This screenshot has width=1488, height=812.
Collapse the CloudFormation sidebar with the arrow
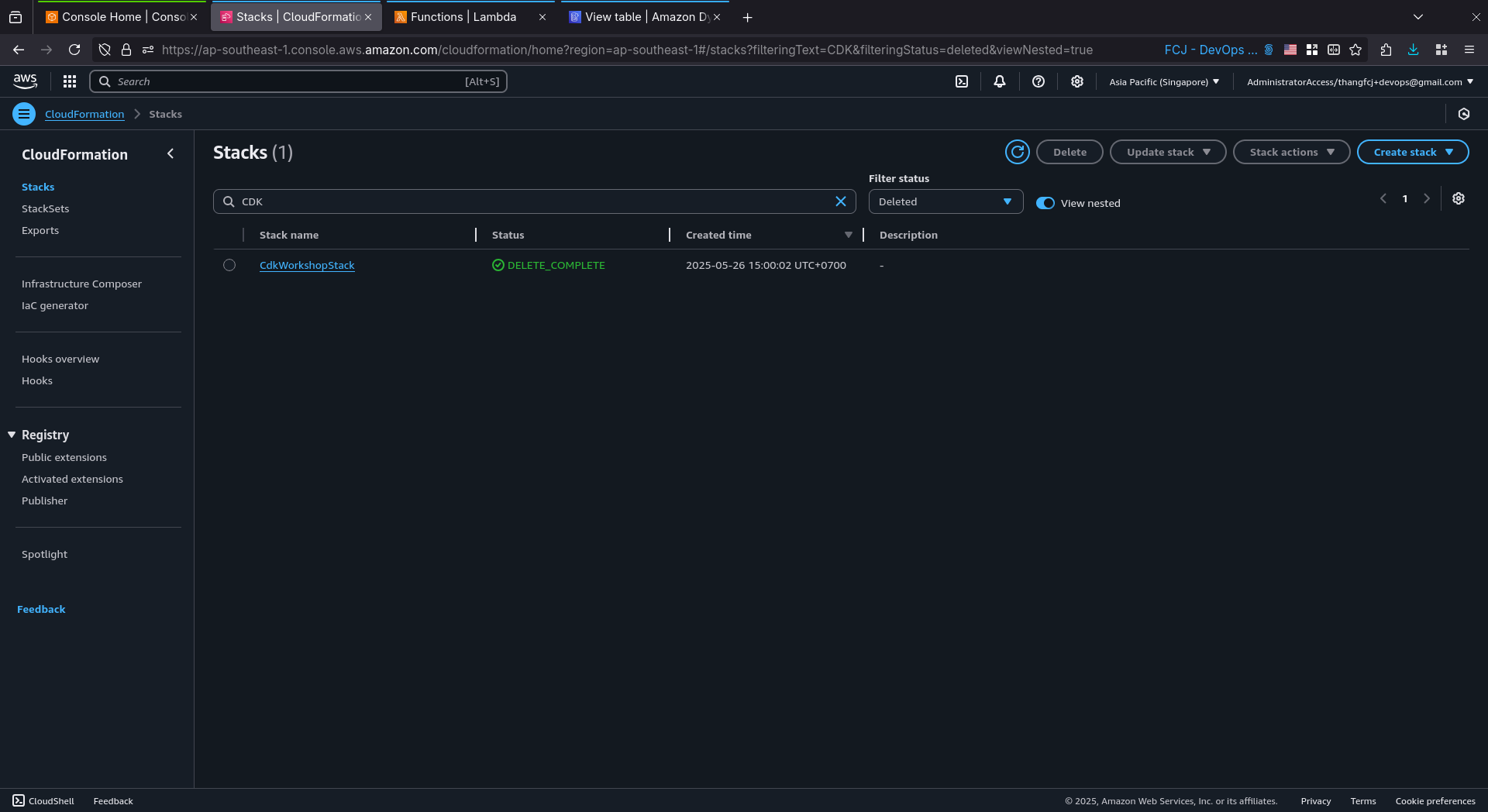click(170, 153)
